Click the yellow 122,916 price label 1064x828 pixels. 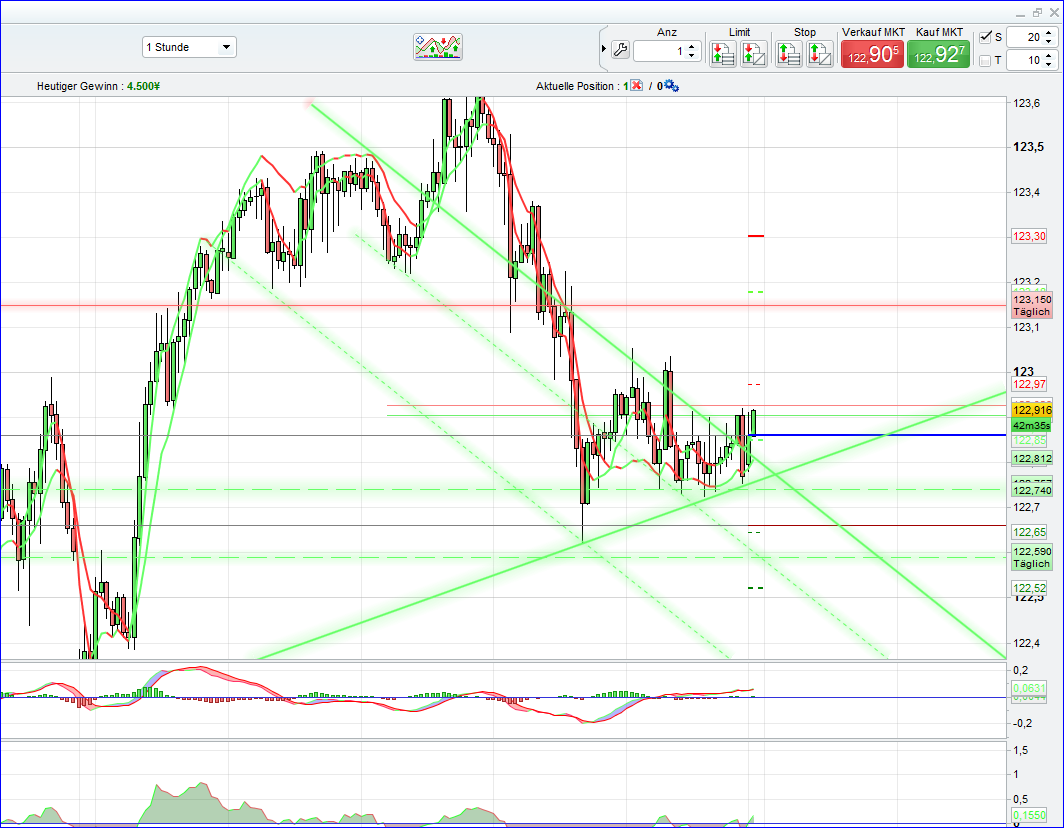[1030, 410]
